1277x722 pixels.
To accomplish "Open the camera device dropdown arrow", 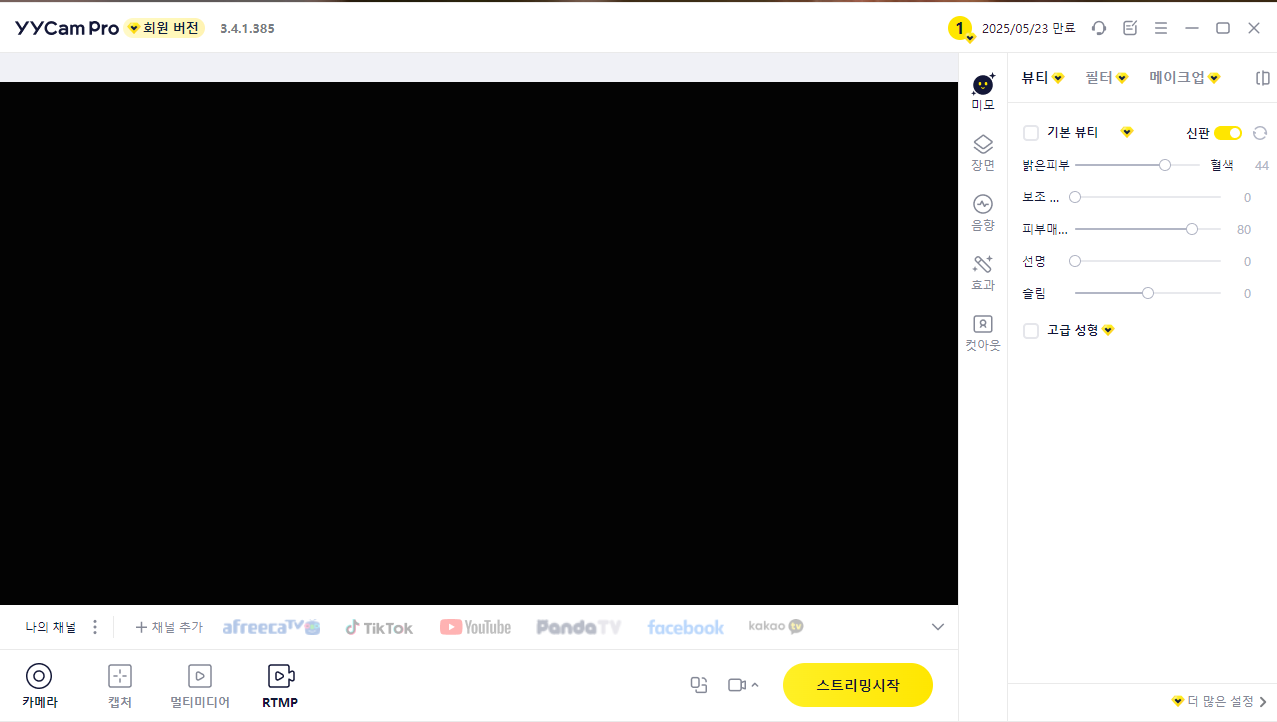I will click(755, 685).
